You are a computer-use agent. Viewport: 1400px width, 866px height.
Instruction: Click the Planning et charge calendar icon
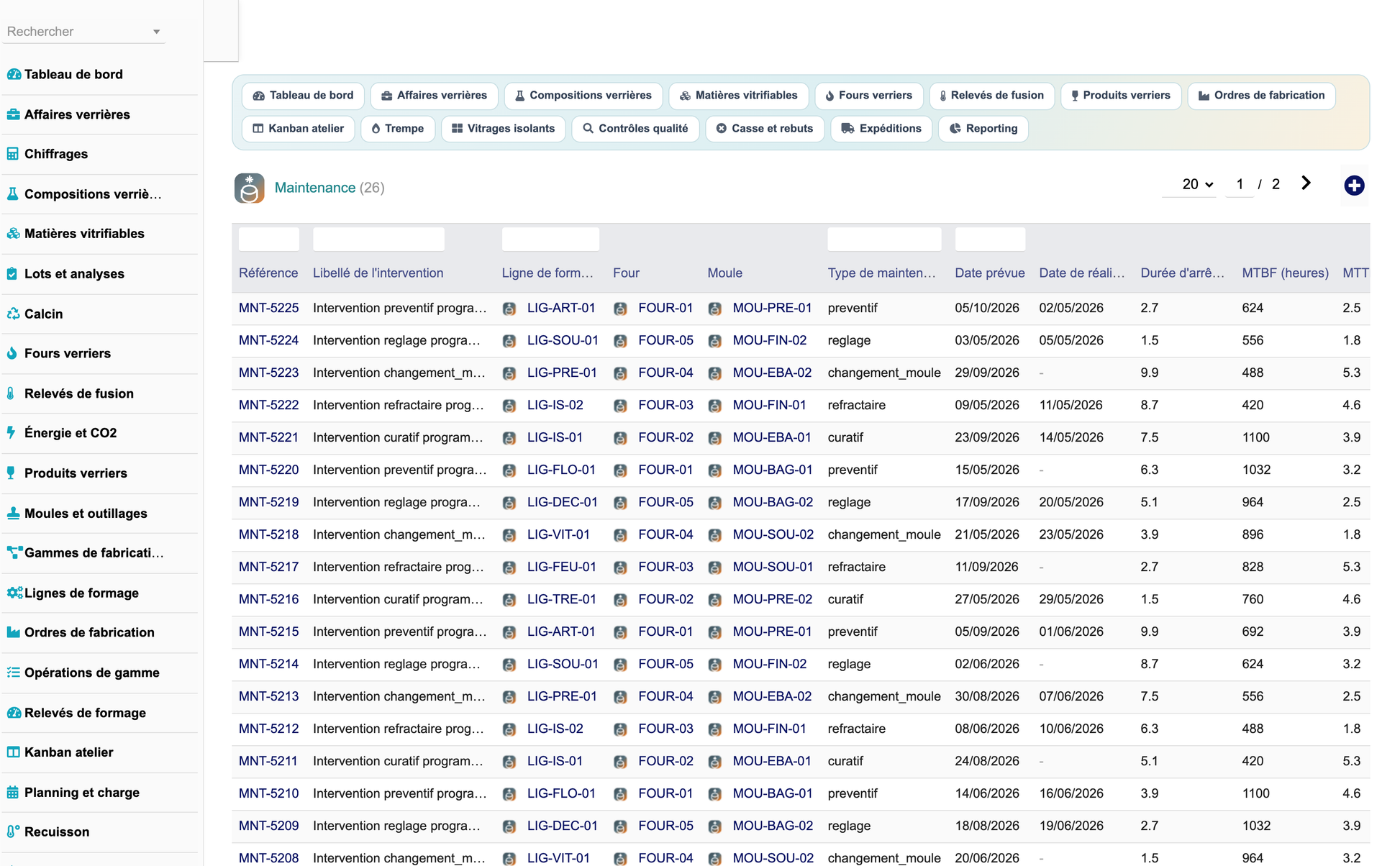pyautogui.click(x=13, y=793)
